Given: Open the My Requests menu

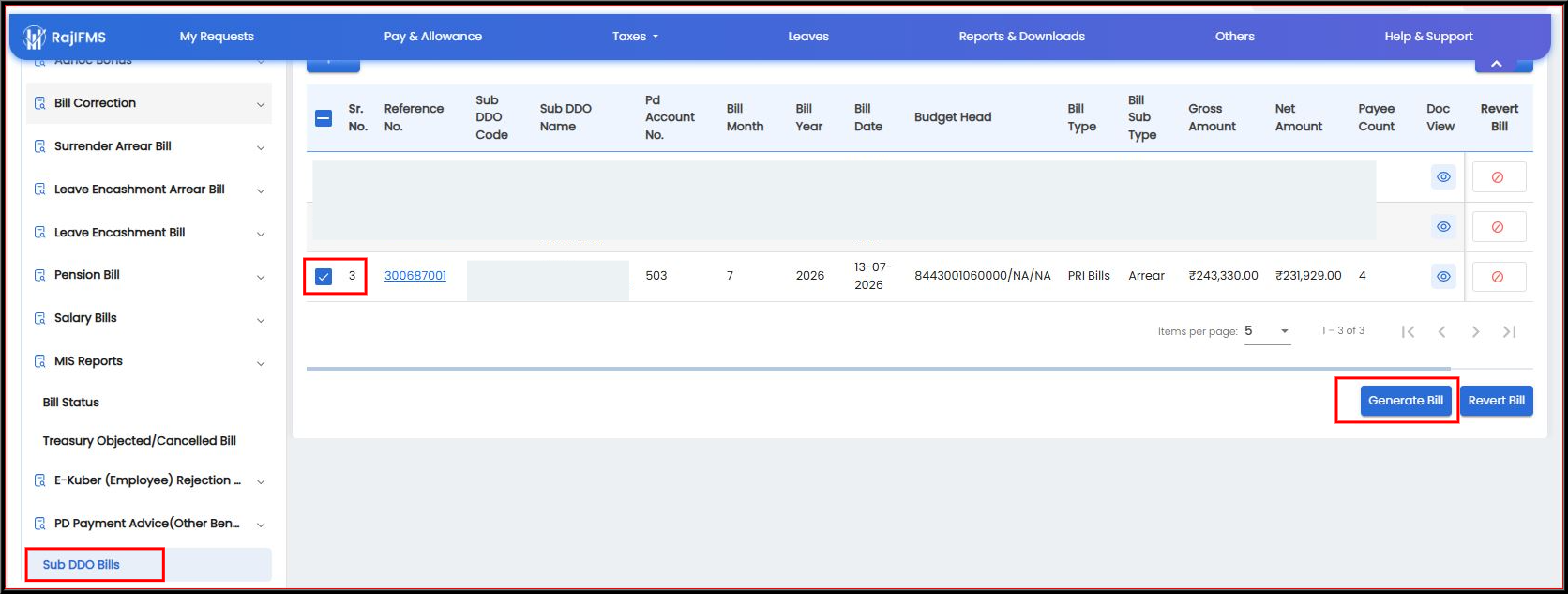Looking at the screenshot, I should click(x=217, y=37).
